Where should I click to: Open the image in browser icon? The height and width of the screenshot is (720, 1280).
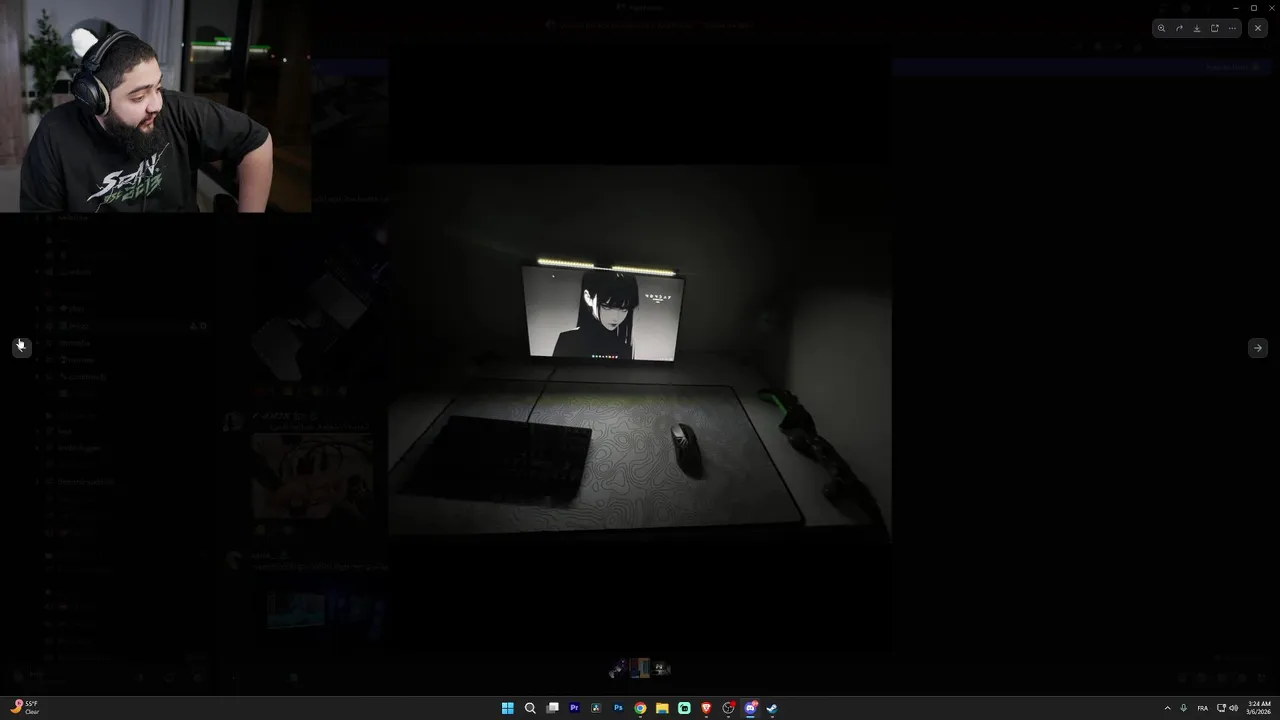pyautogui.click(x=1215, y=28)
